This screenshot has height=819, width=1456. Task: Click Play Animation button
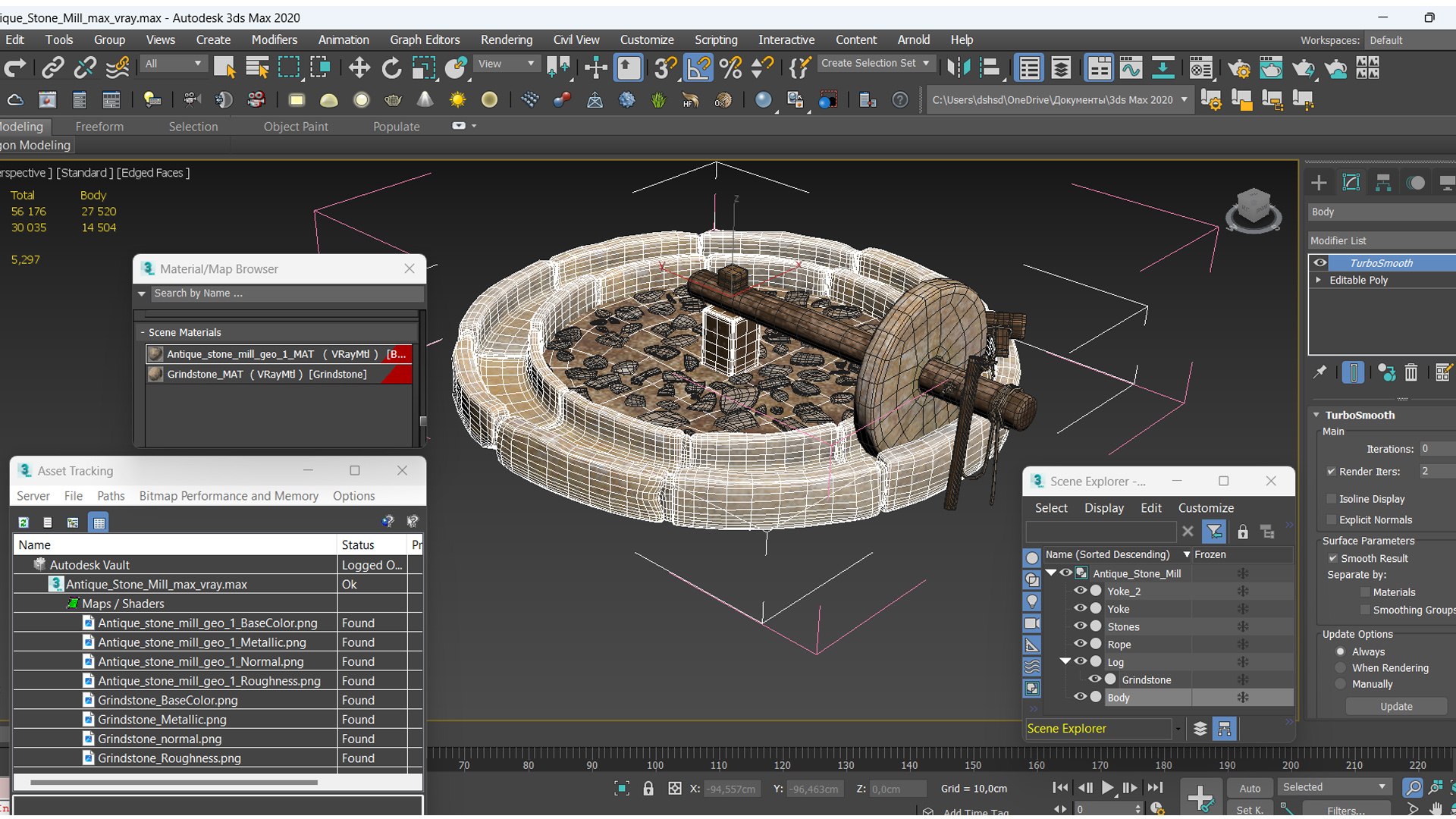pos(1107,789)
